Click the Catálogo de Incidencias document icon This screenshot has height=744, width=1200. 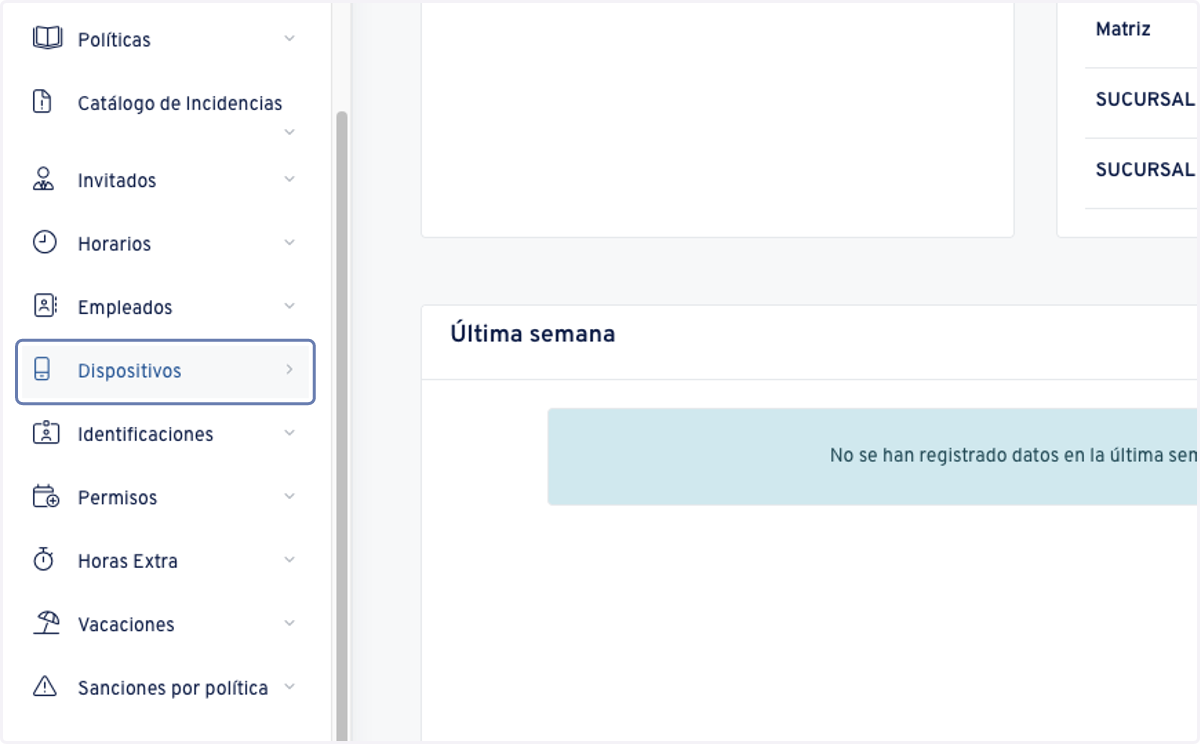tap(42, 102)
